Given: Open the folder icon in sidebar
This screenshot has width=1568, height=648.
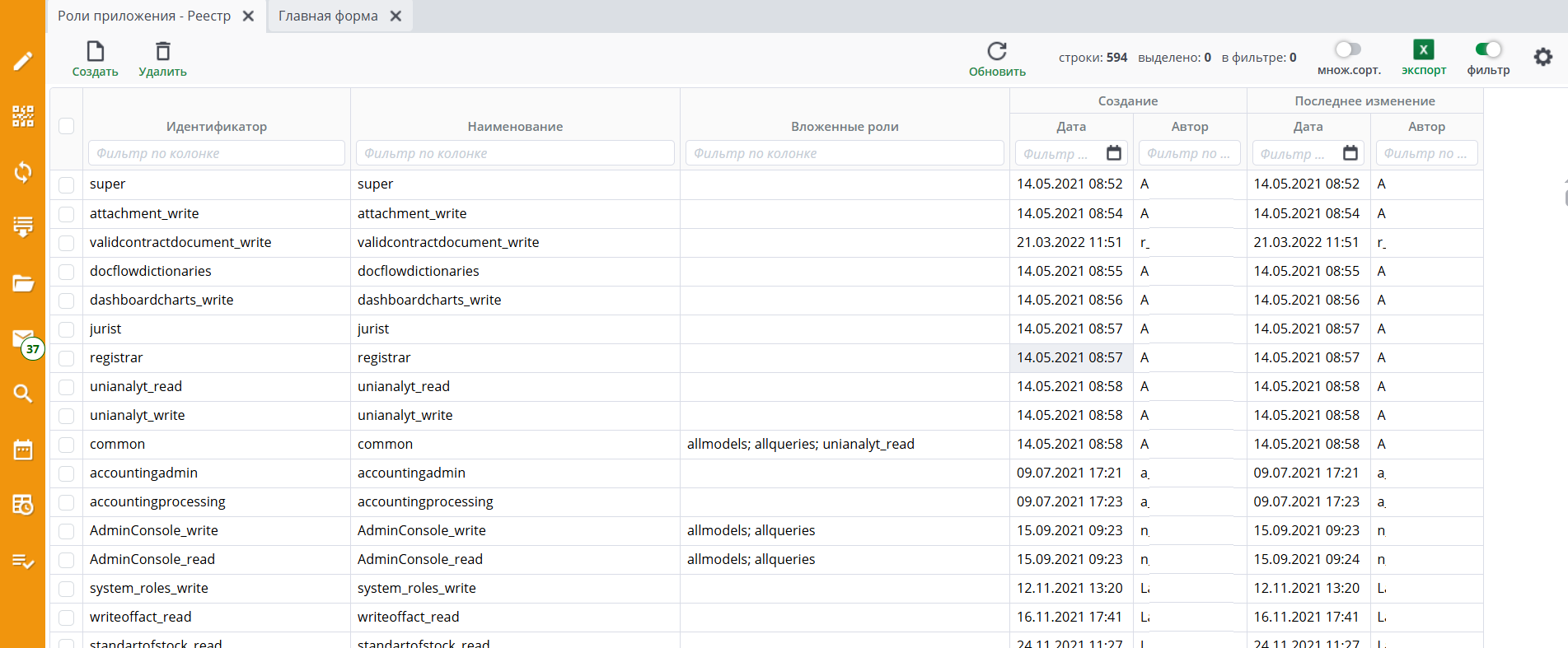Looking at the screenshot, I should (x=23, y=283).
